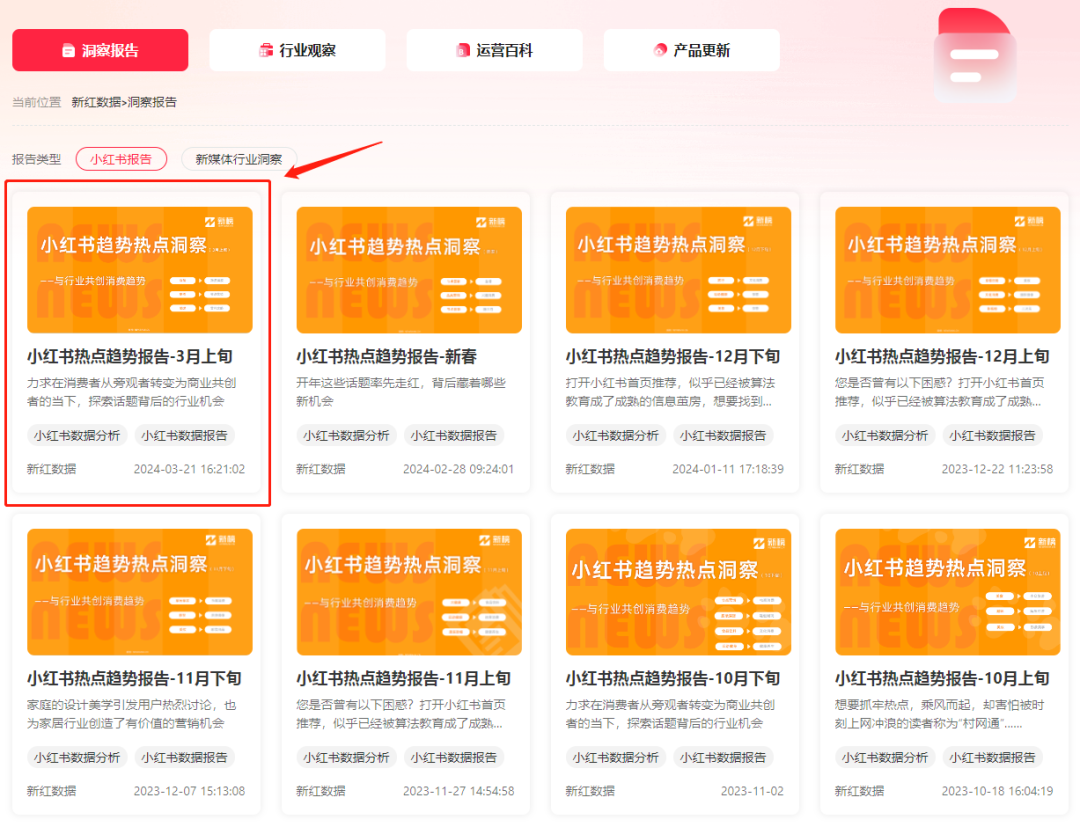The width and height of the screenshot is (1080, 827).
Task: Open the 12月上旬 report cover thumbnail
Action: [x=948, y=270]
